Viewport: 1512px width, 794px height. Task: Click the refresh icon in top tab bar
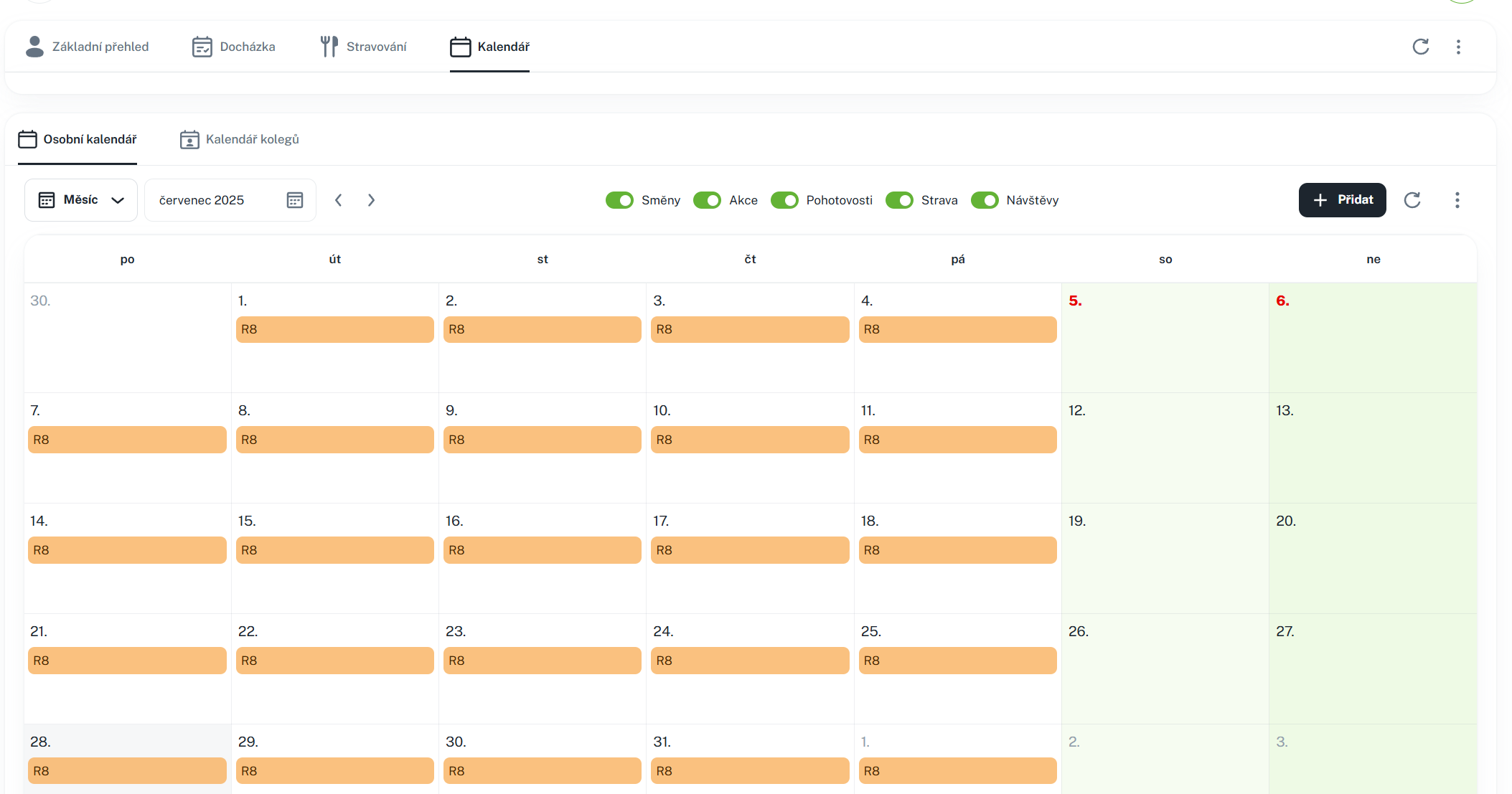pyautogui.click(x=1420, y=47)
